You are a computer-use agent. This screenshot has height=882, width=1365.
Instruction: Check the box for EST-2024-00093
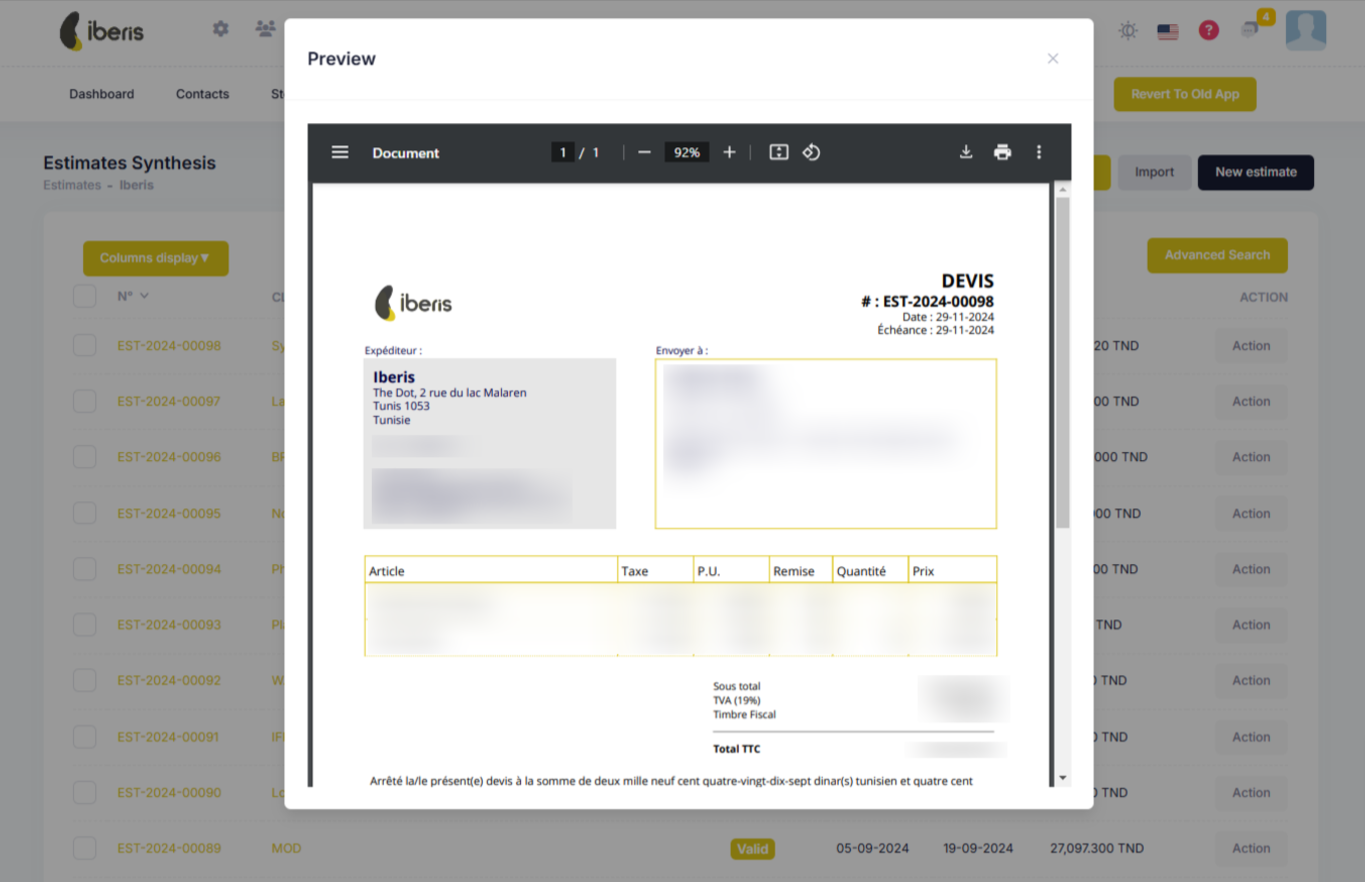click(x=85, y=625)
